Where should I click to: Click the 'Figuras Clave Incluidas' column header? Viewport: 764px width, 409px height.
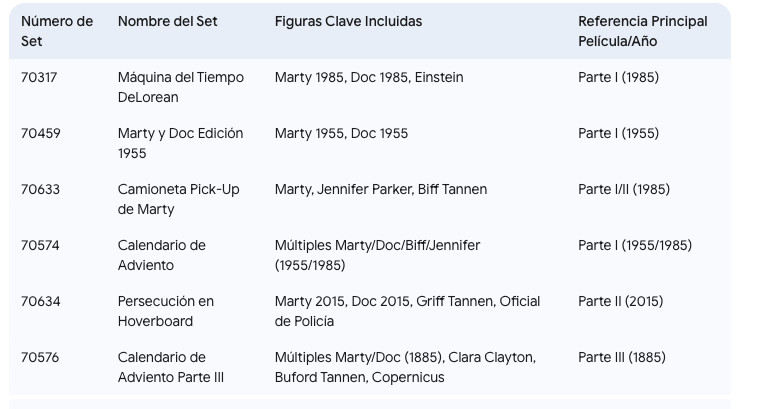348,21
